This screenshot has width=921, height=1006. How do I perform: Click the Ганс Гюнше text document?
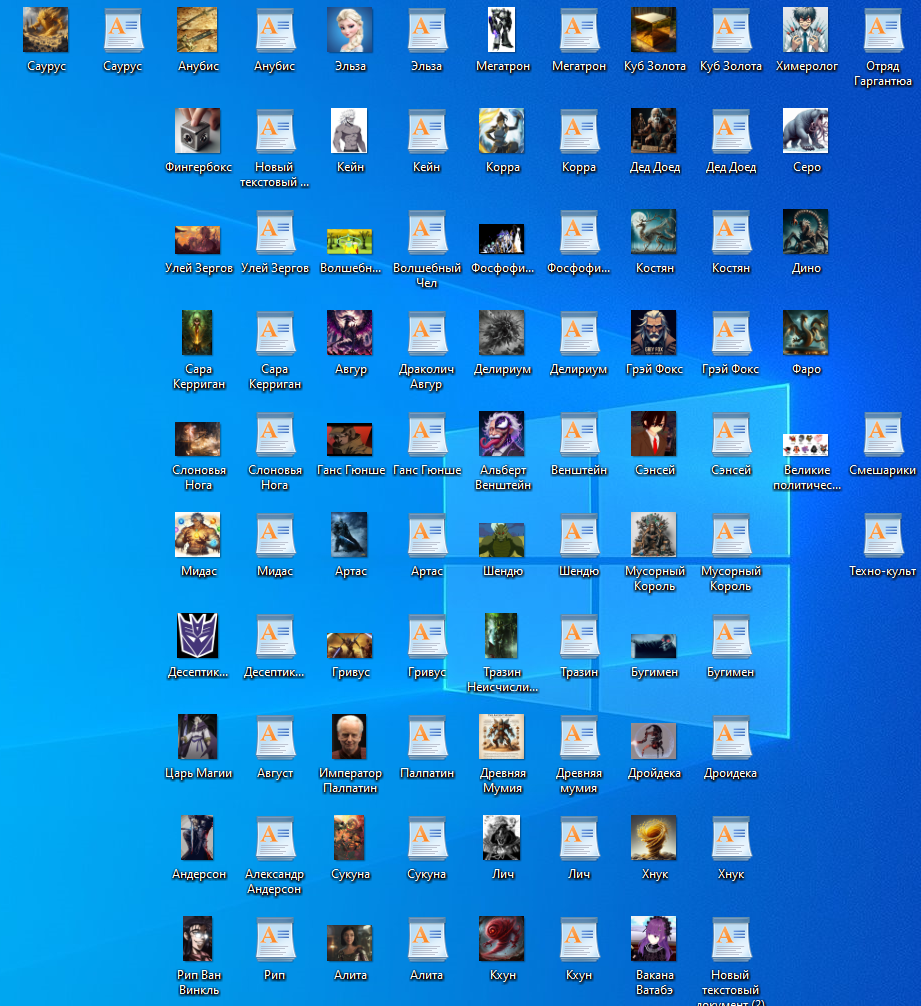click(427, 434)
